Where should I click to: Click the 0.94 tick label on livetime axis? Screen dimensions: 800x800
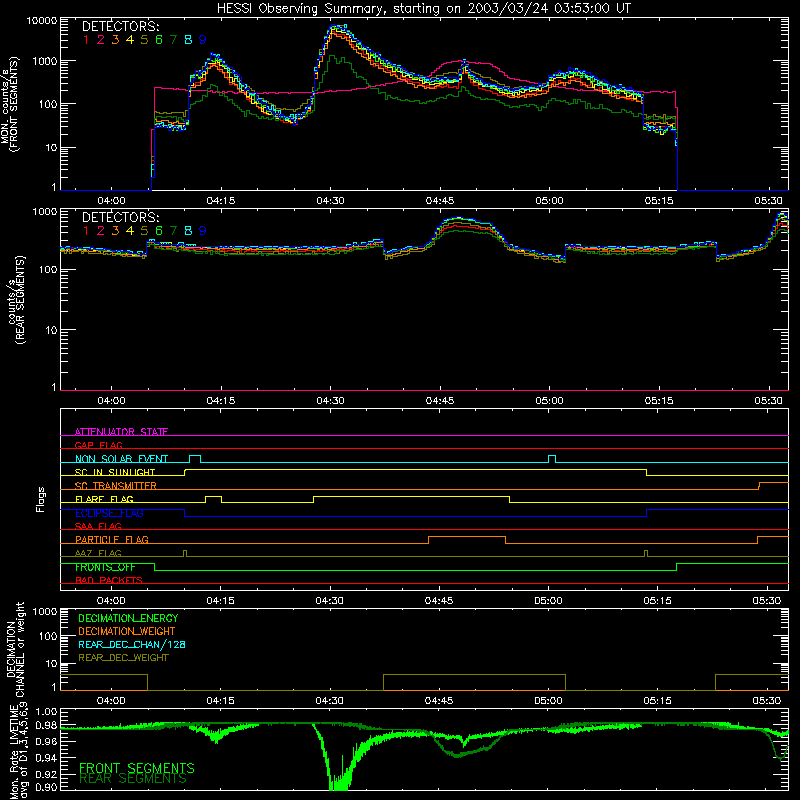point(46,758)
